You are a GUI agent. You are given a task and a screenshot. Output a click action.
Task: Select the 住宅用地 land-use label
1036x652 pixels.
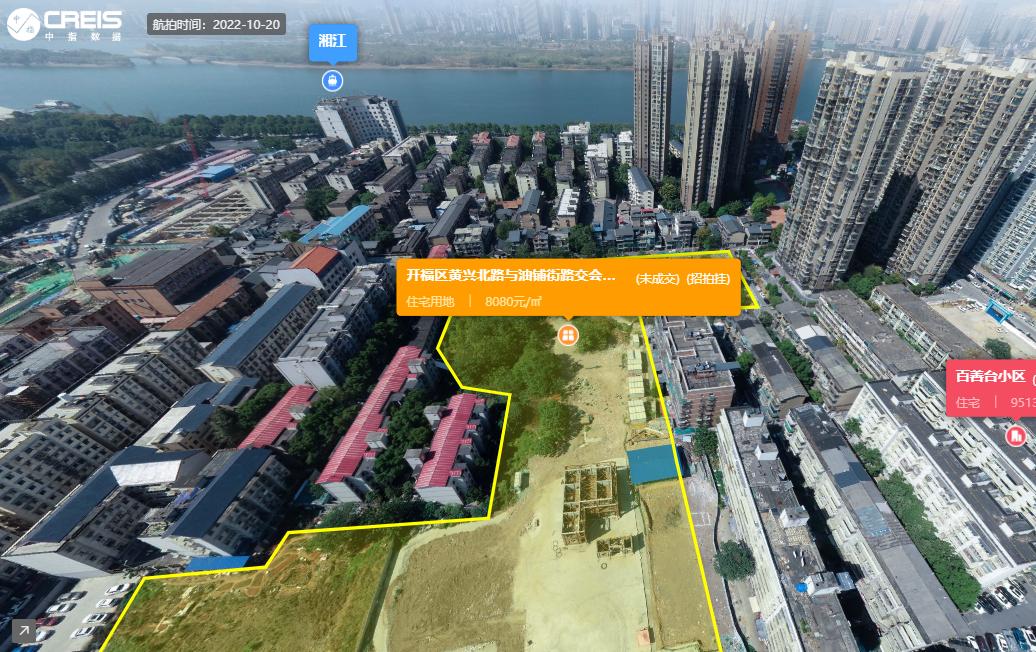[x=431, y=301]
